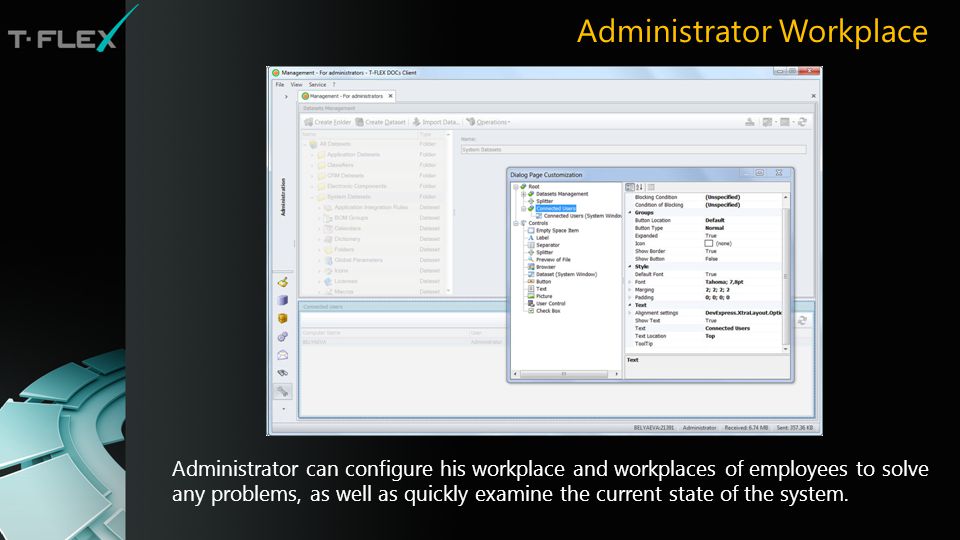
Task: Collapse the Groups property category
Action: point(630,212)
